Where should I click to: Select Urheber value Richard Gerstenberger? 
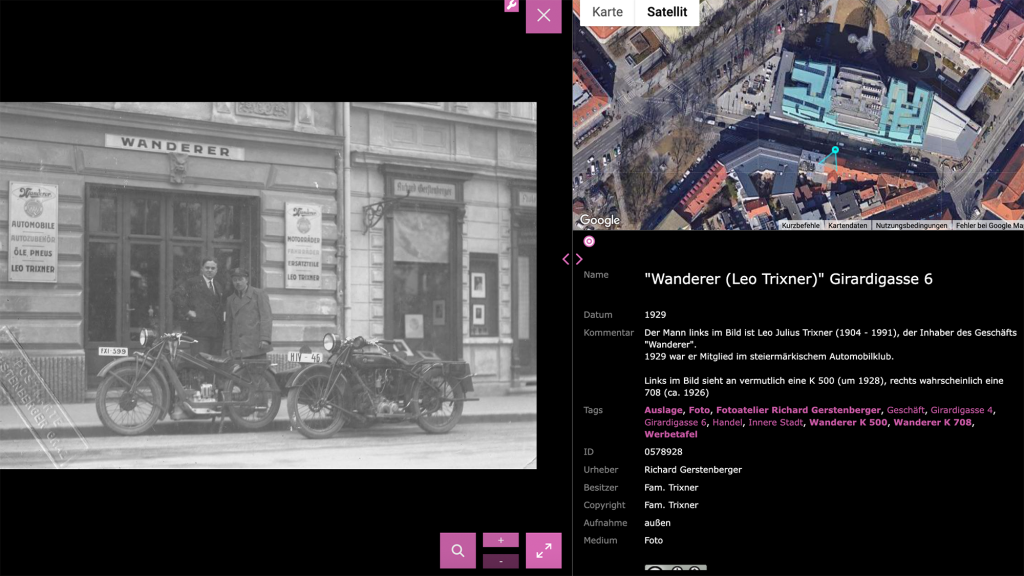point(693,470)
